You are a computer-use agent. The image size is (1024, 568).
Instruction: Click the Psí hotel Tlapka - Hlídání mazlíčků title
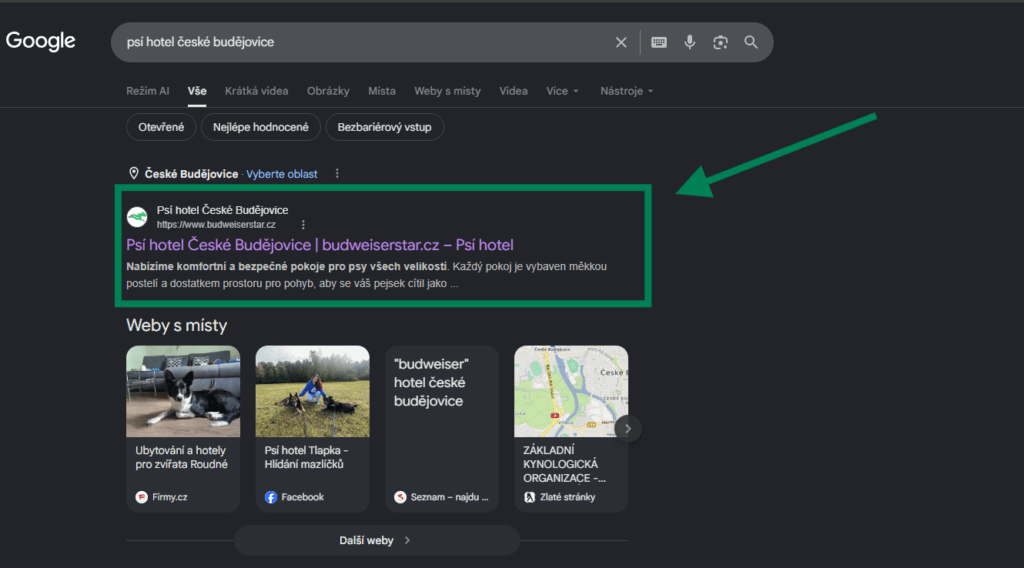(x=306, y=457)
